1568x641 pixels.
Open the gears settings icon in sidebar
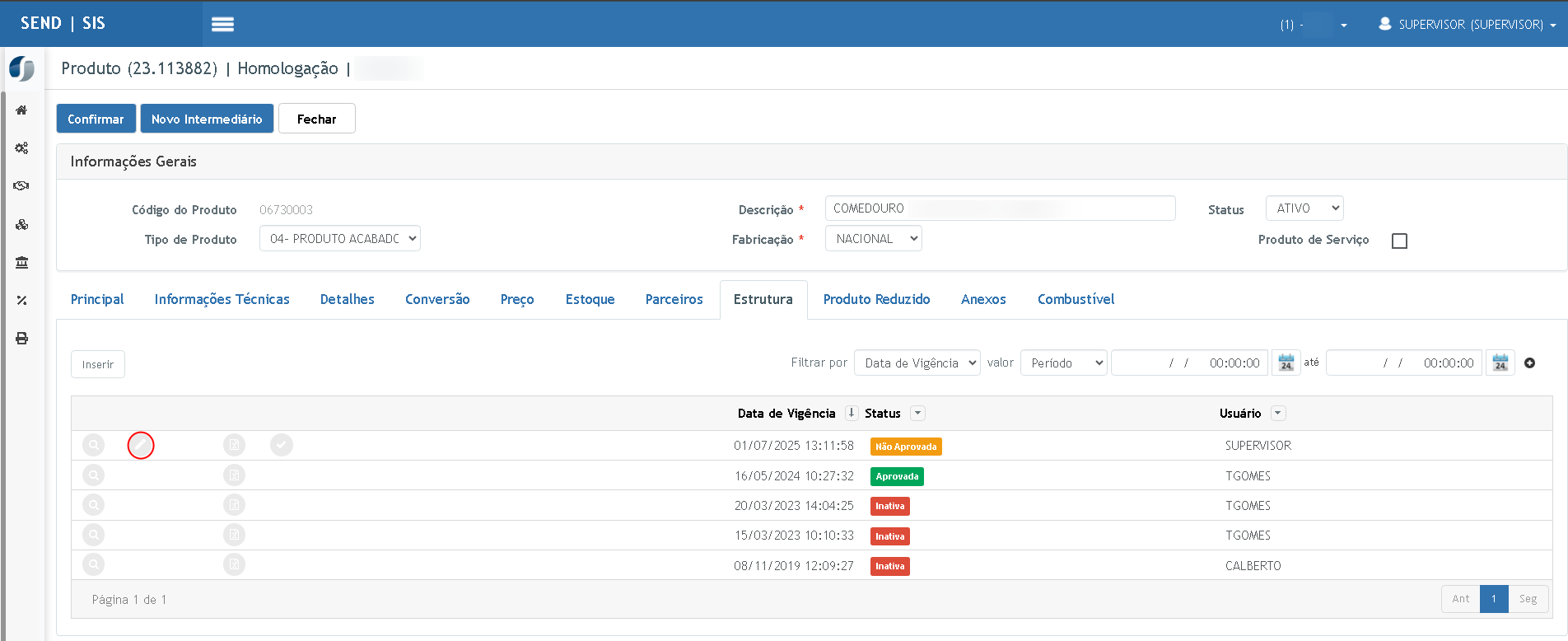[21, 148]
